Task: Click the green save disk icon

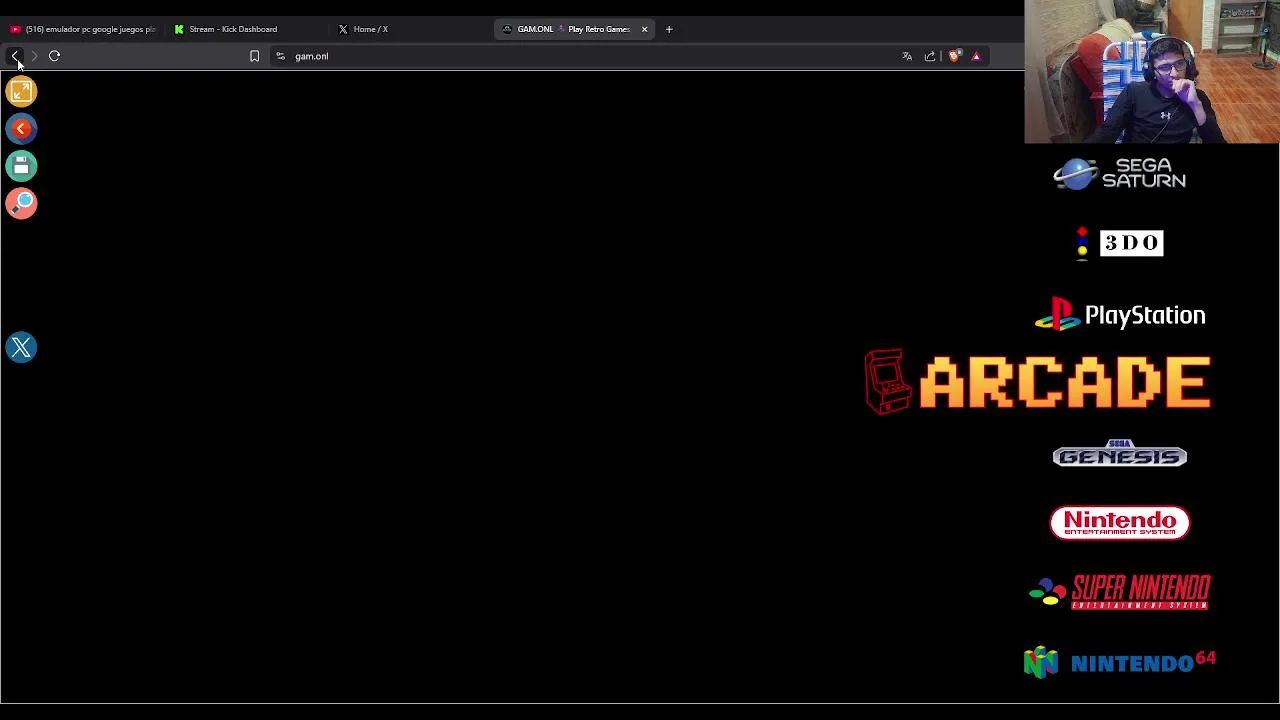Action: point(21,166)
